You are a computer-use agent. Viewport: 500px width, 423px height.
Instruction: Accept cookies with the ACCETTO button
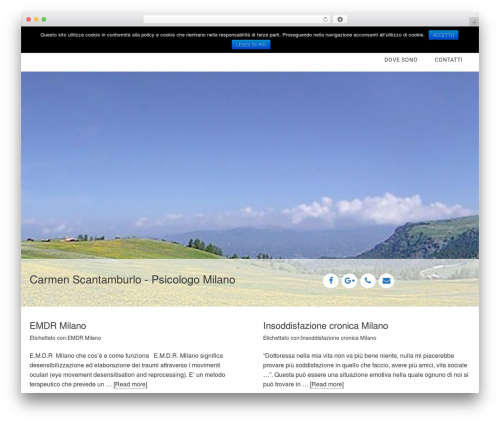point(443,35)
